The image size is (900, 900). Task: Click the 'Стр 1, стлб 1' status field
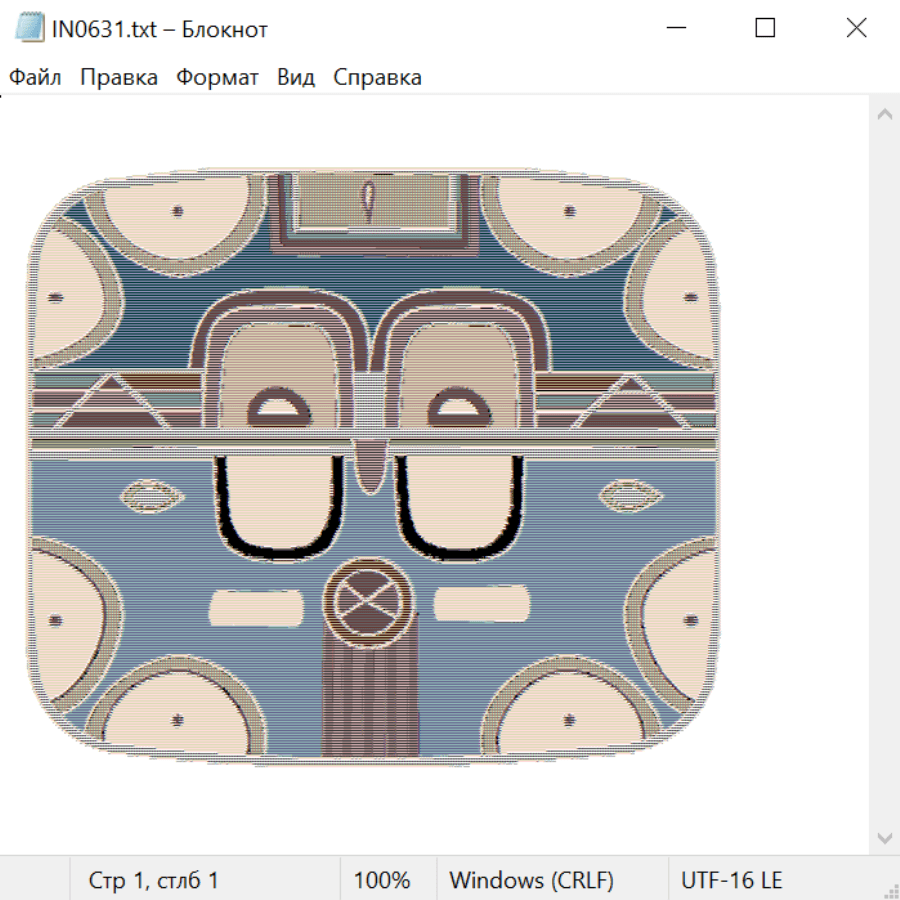153,881
